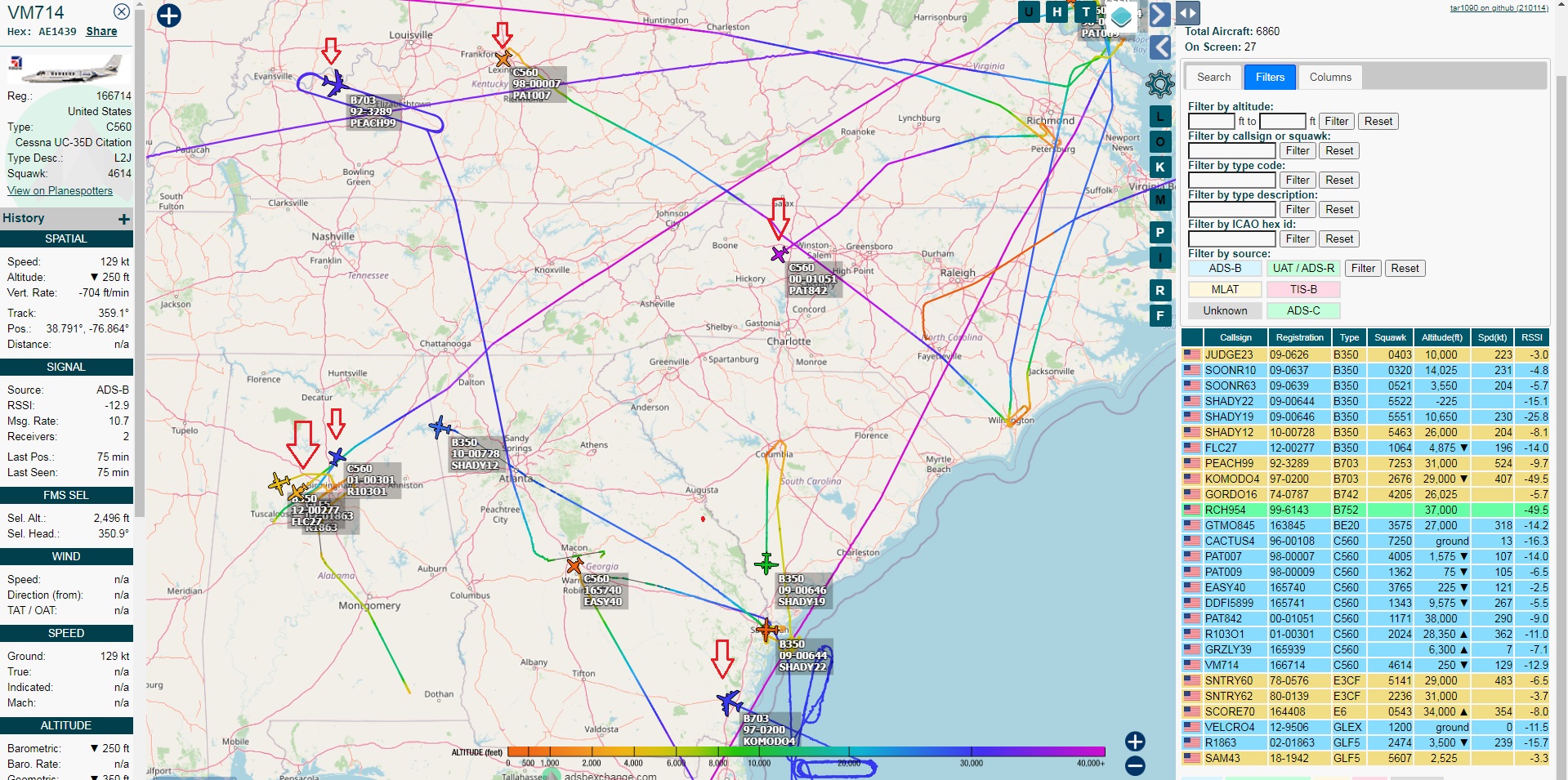Switch to the Filters tab
Image resolution: width=1568 pixels, height=780 pixels.
point(1270,77)
